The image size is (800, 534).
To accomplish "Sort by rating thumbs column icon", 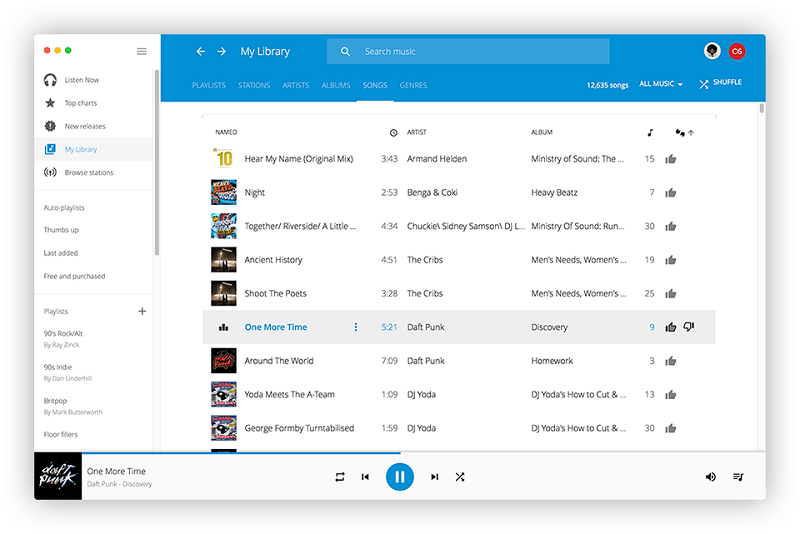I will [684, 133].
